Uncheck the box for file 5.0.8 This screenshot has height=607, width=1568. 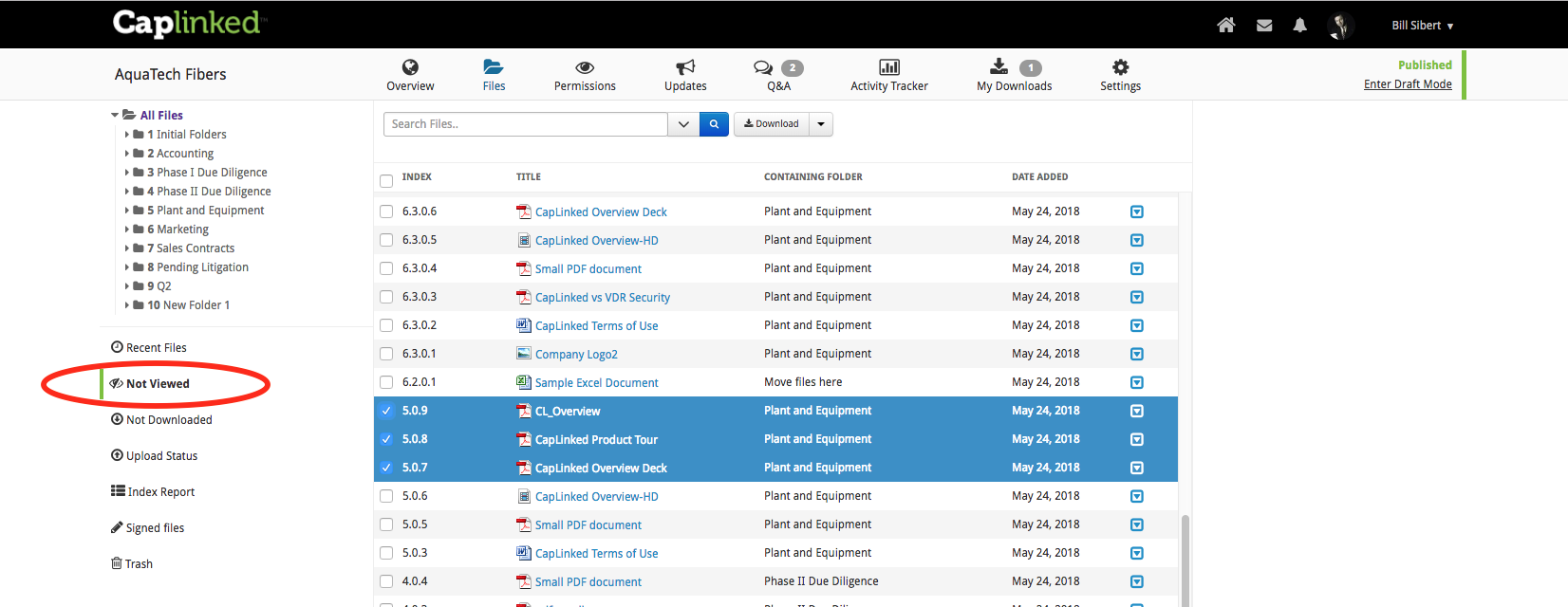click(x=386, y=439)
